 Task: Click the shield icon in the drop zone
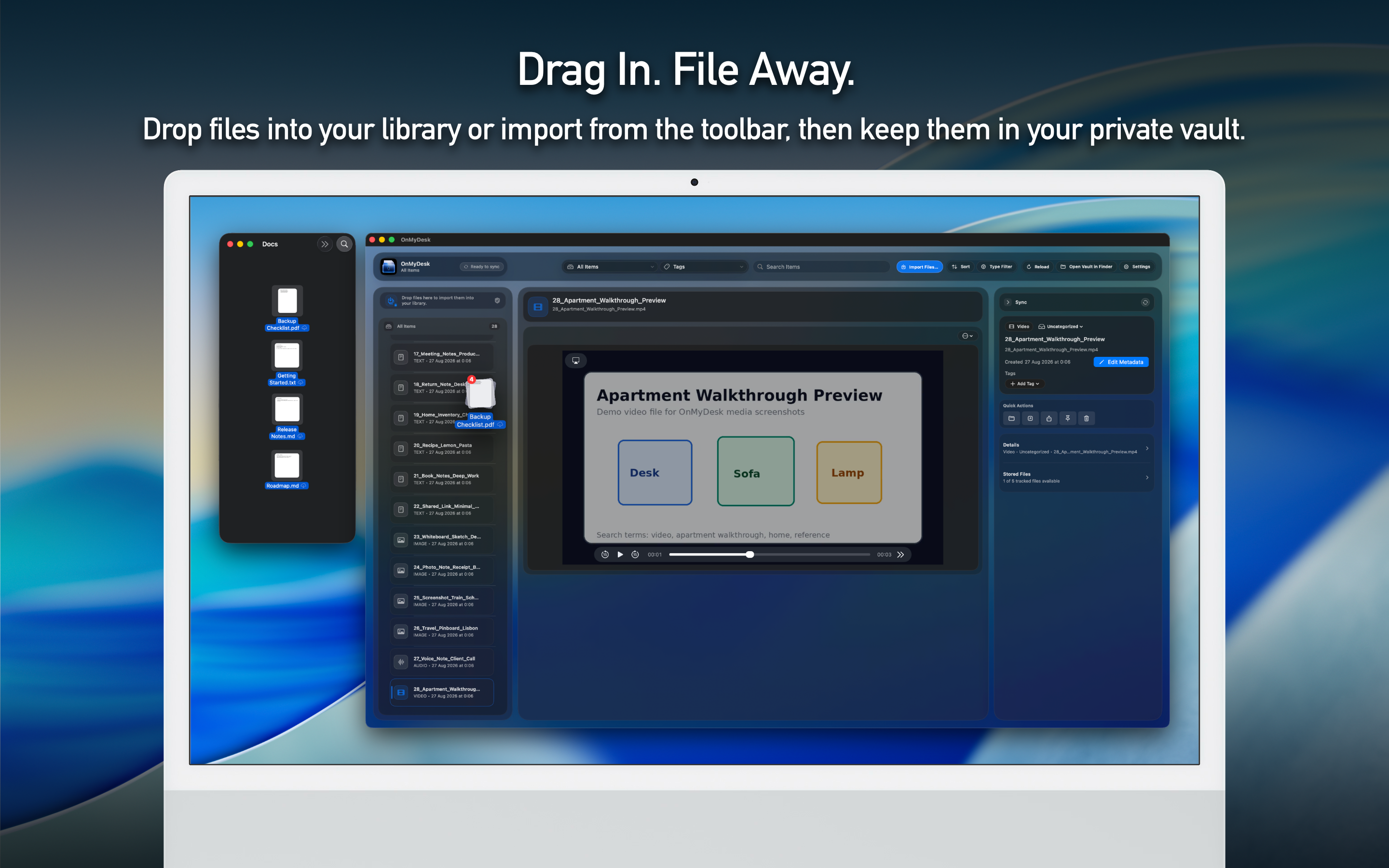[497, 300]
